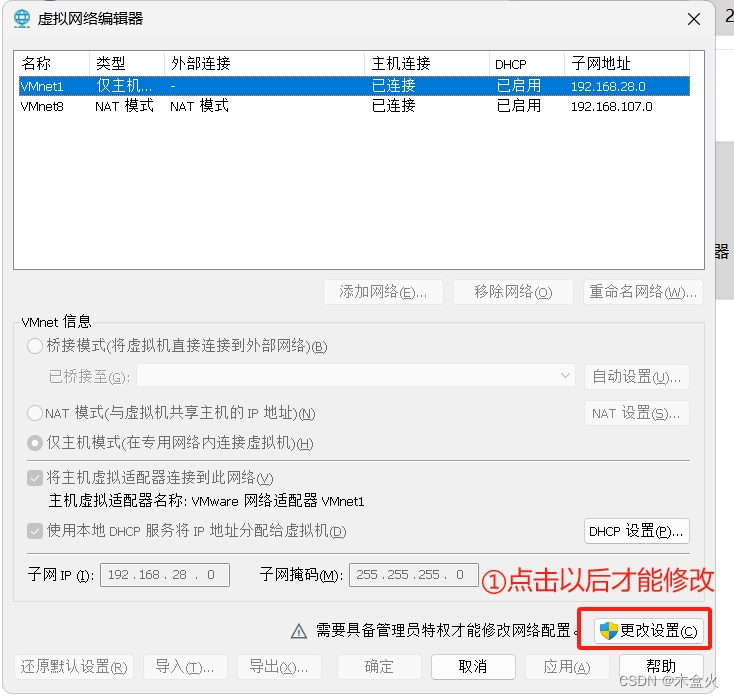Click the 子网地址 column header
Viewport: 734px width, 697px height.
[626, 63]
